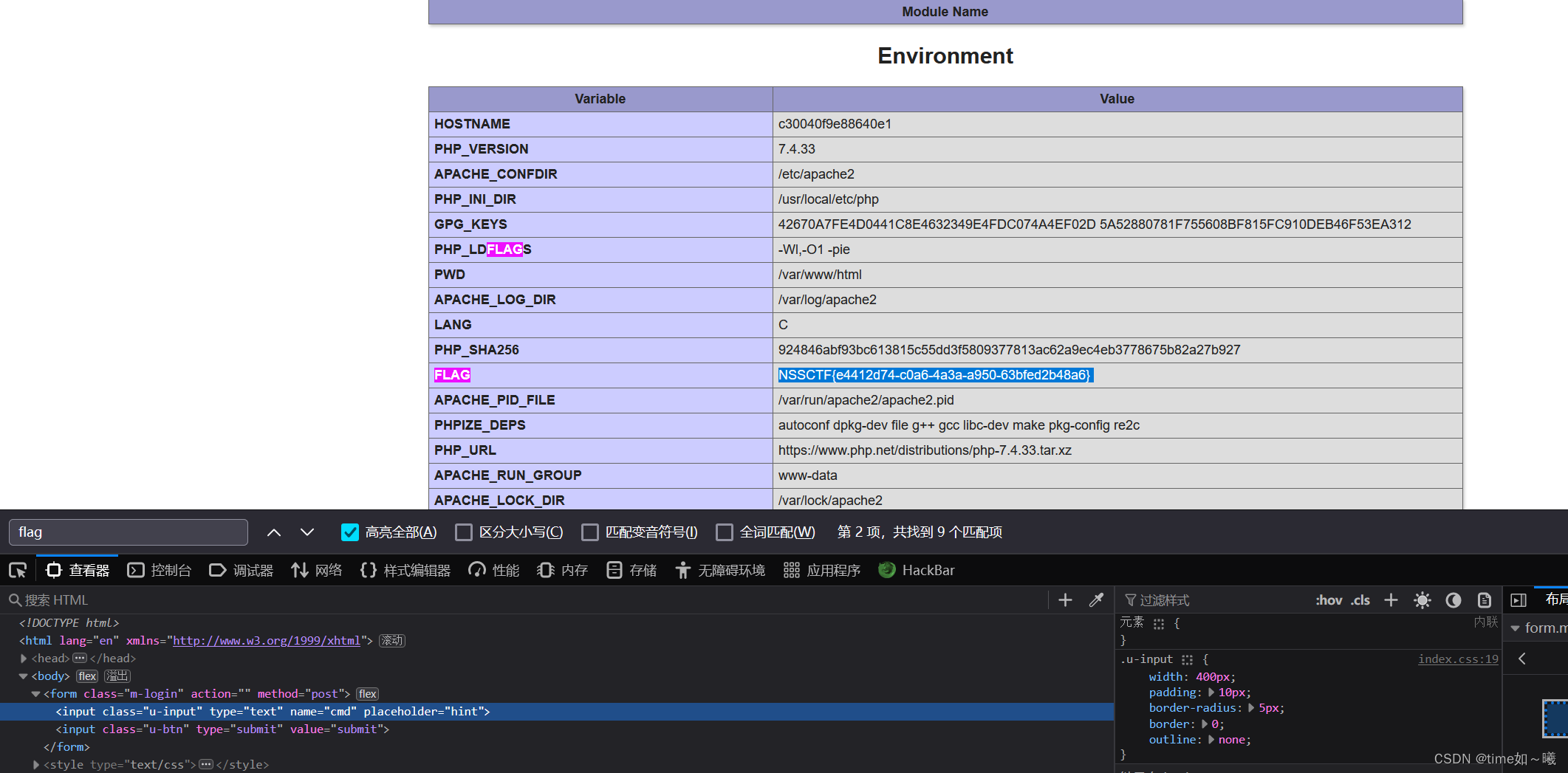
Task: Toggle the .cls class panel
Action: [1360, 600]
